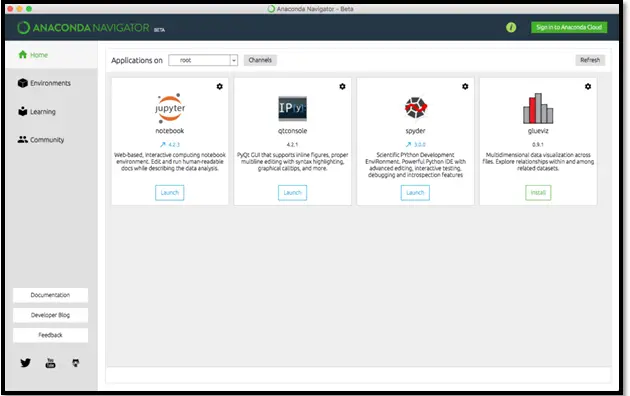Open the Feedback button
Image resolution: width=630 pixels, height=396 pixels.
pyautogui.click(x=50, y=335)
